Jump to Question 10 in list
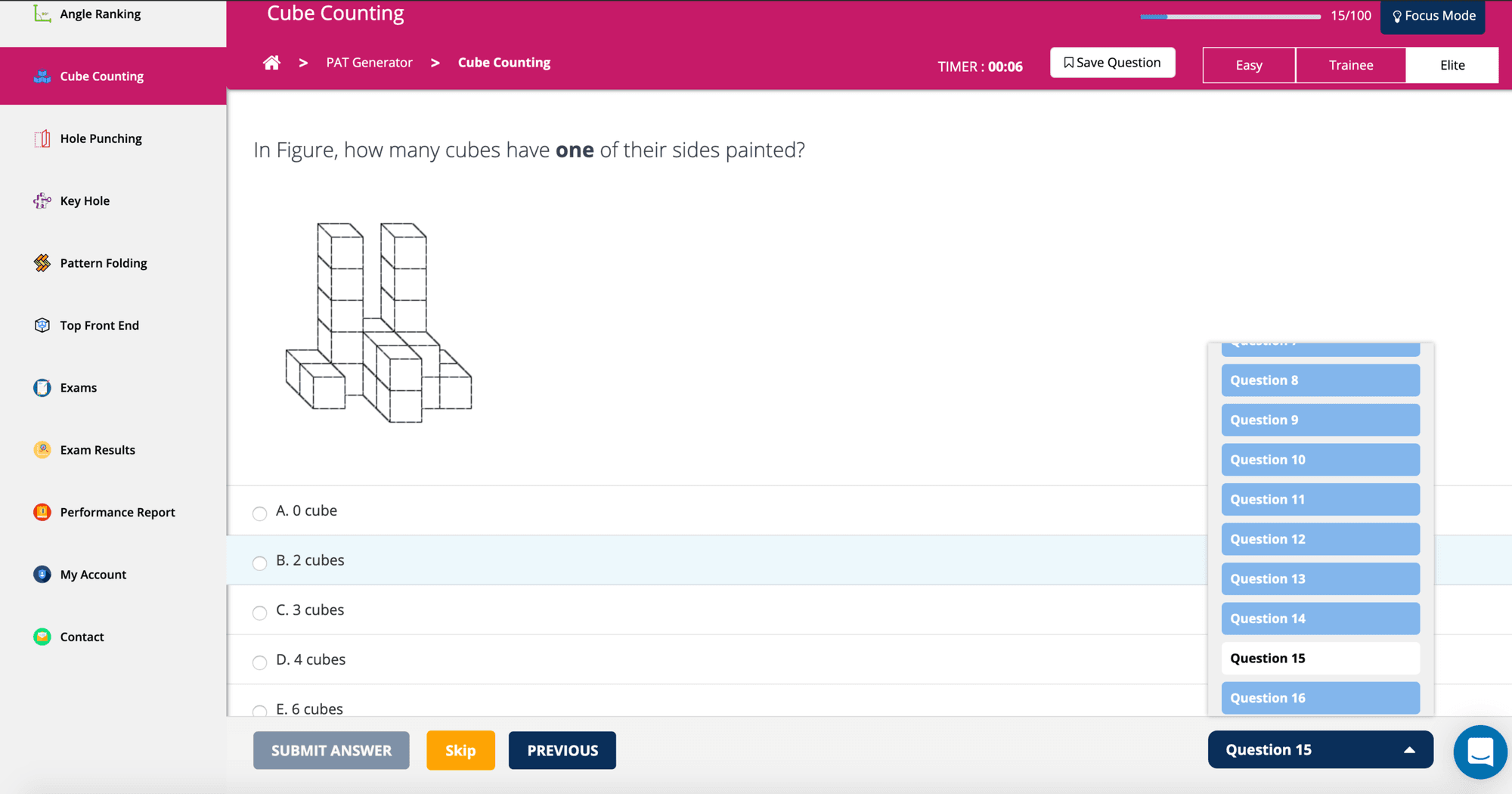 click(x=1320, y=460)
